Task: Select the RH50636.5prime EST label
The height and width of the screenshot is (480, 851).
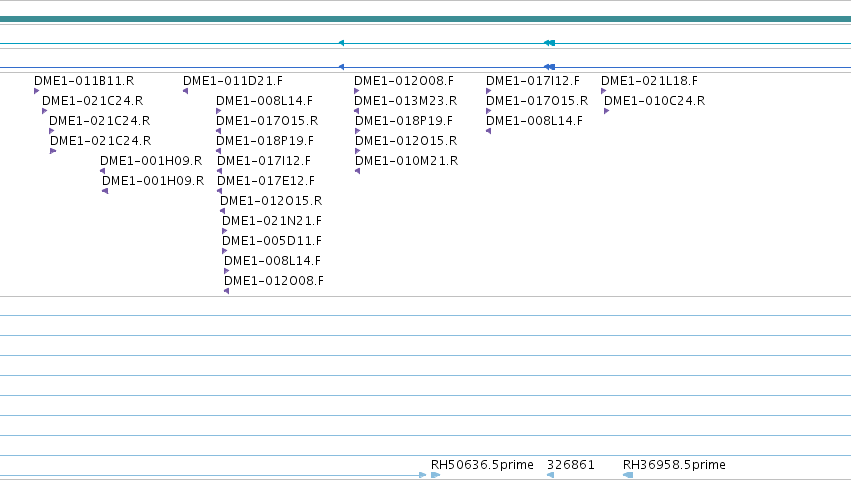Action: (x=482, y=465)
